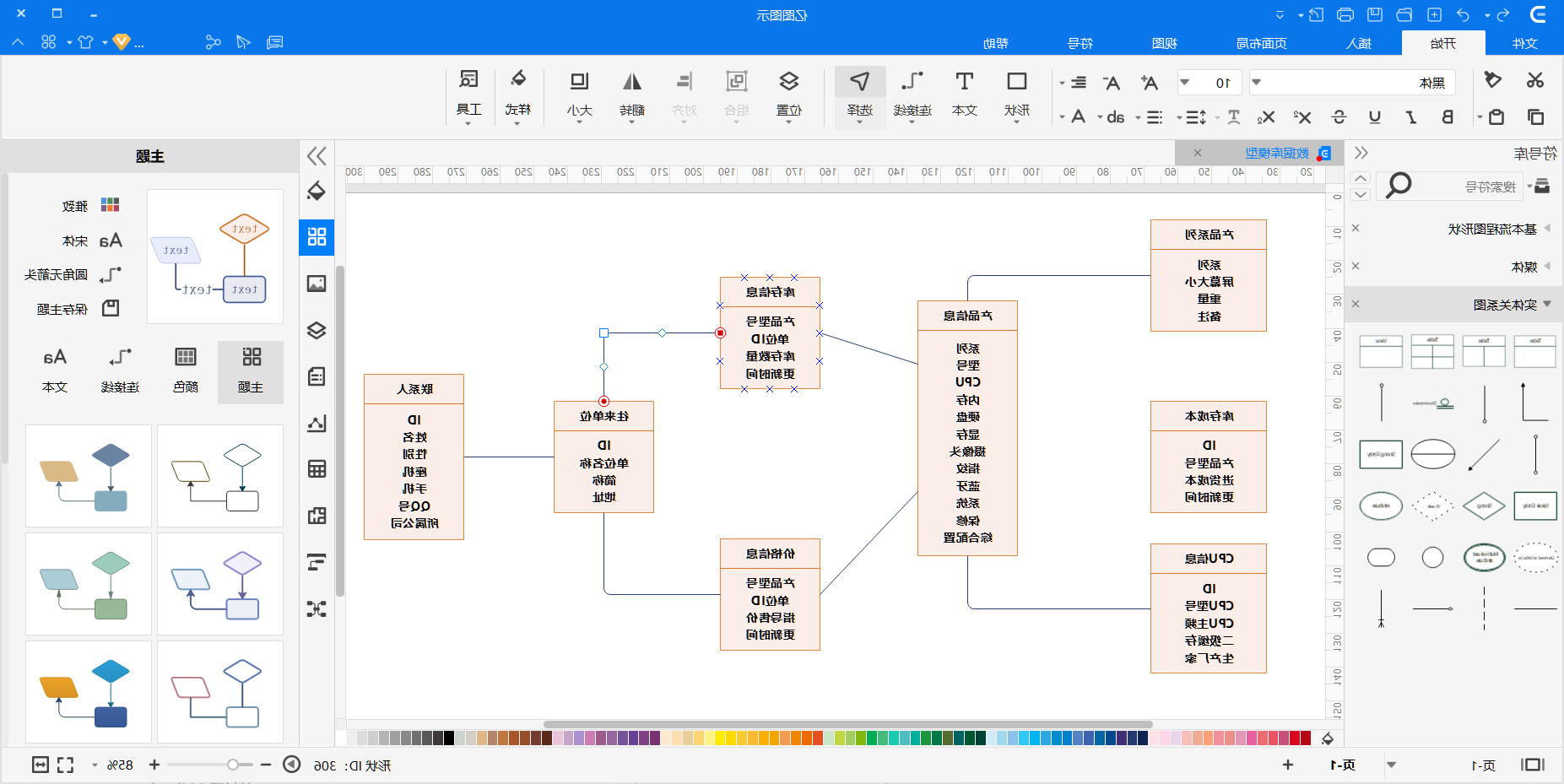Open the font color A dropdown arrow
Image resolution: width=1564 pixels, height=784 pixels.
(1062, 117)
